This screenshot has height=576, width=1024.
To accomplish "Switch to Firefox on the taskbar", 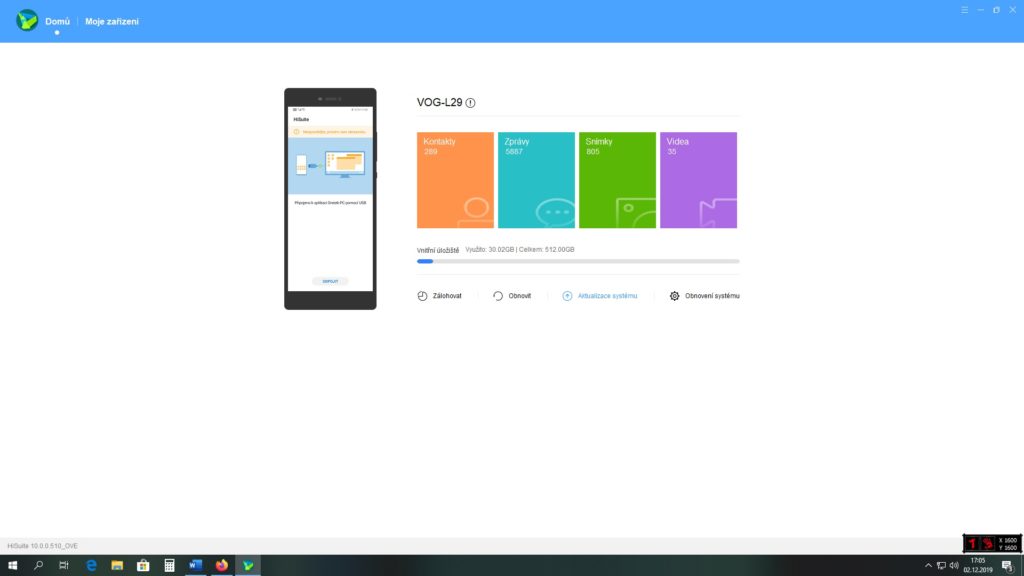I will pos(222,566).
